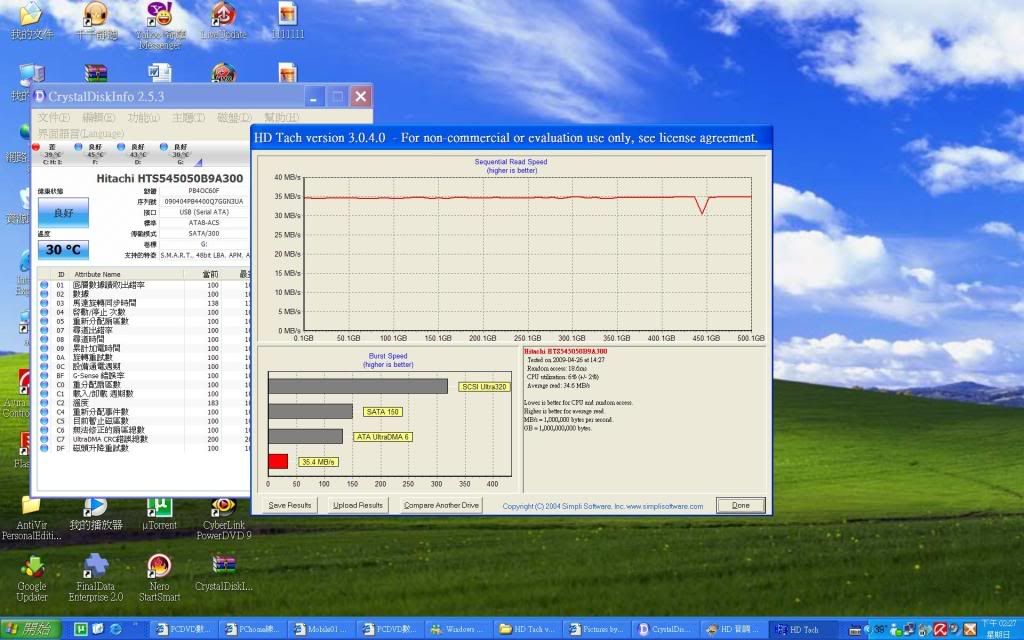Select the G-Sense SMART attribute row

[144, 376]
